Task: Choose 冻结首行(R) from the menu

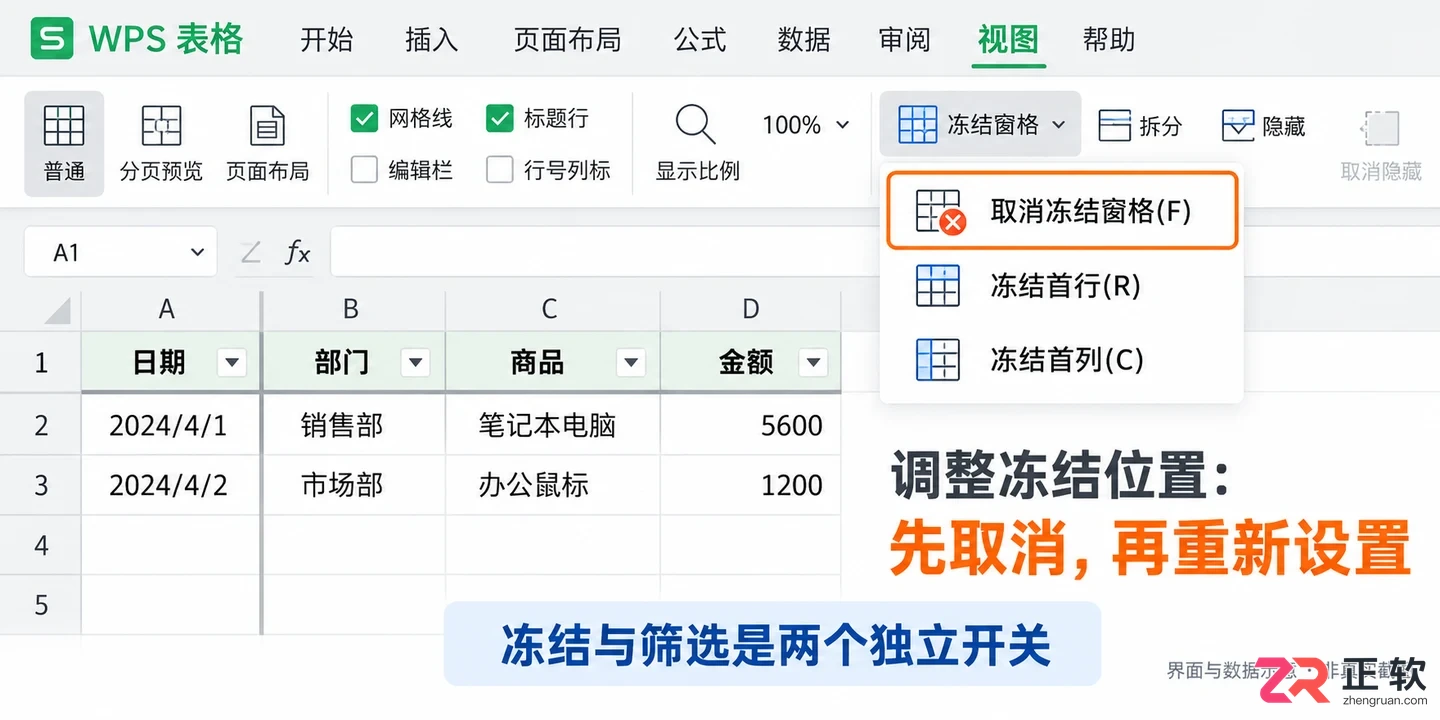Action: 1062,286
